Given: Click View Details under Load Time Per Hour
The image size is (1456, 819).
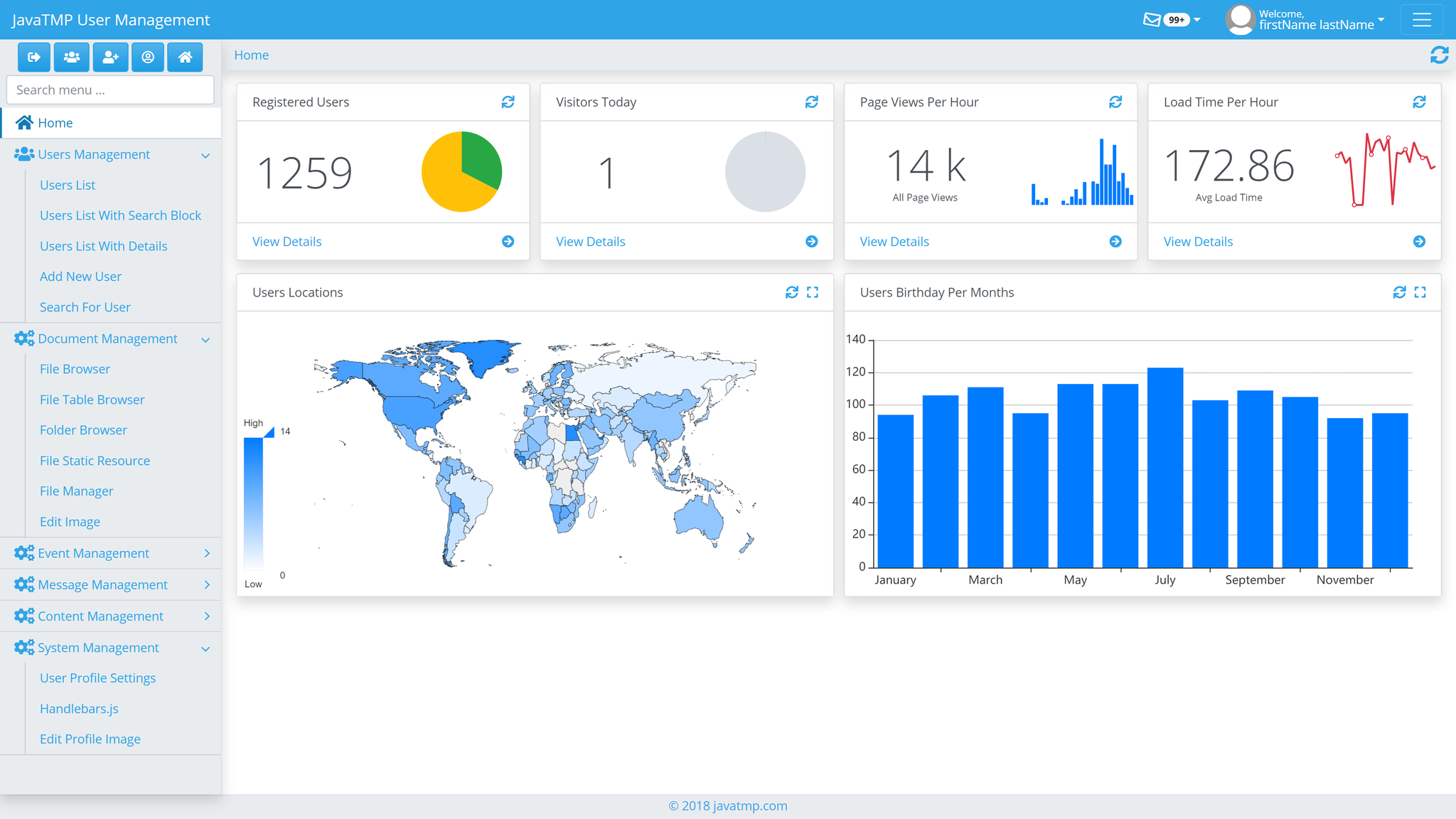Looking at the screenshot, I should click(x=1198, y=242).
